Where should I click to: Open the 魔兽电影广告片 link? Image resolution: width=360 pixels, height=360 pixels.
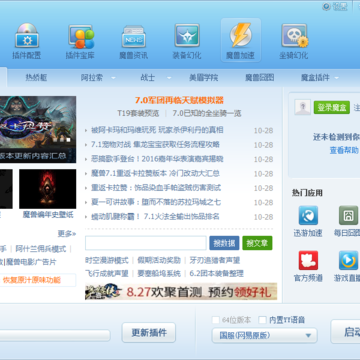pyautogui.click(x=32, y=262)
